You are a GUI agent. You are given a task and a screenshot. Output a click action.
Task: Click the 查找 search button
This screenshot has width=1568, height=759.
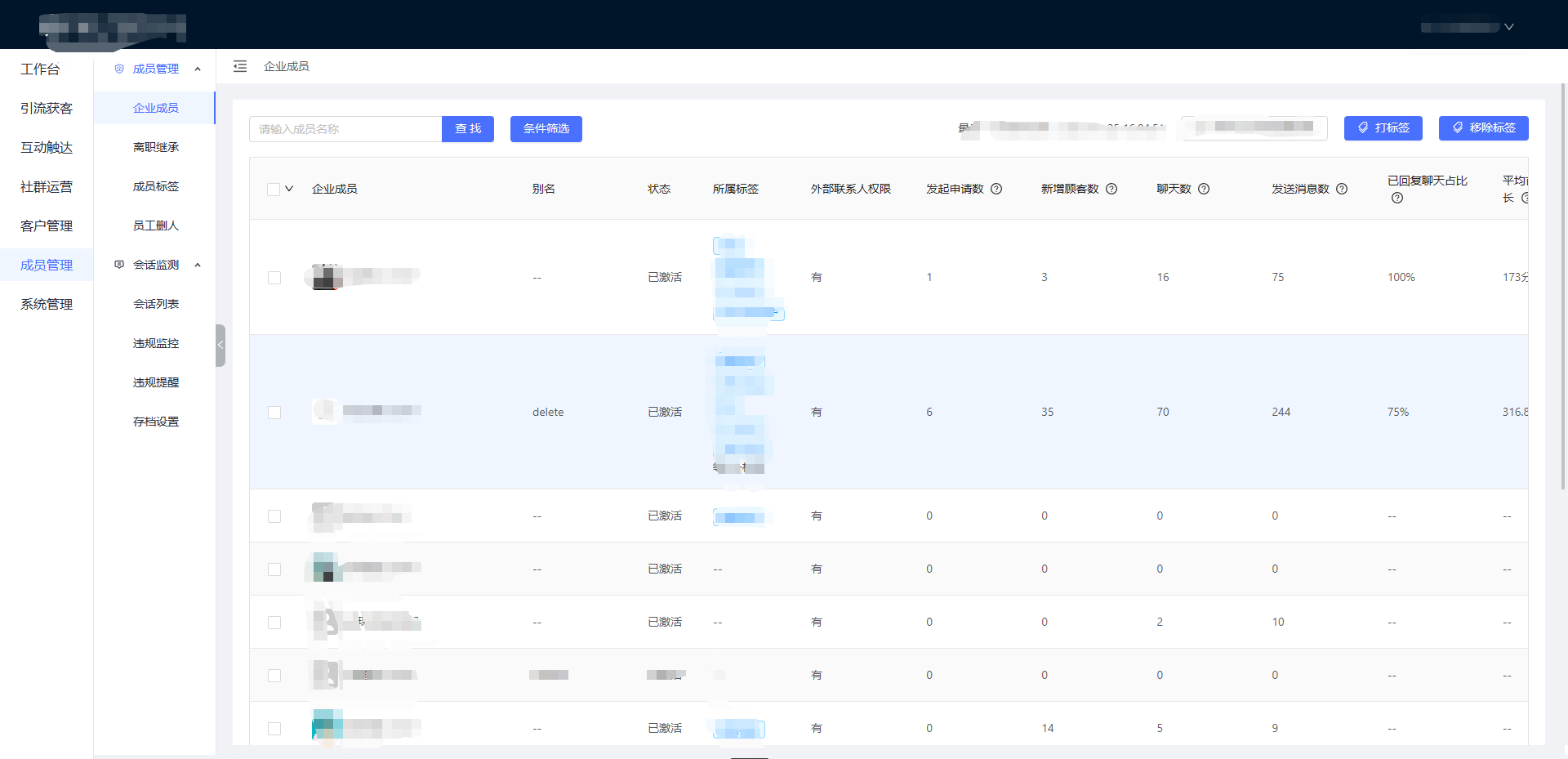[x=468, y=129]
